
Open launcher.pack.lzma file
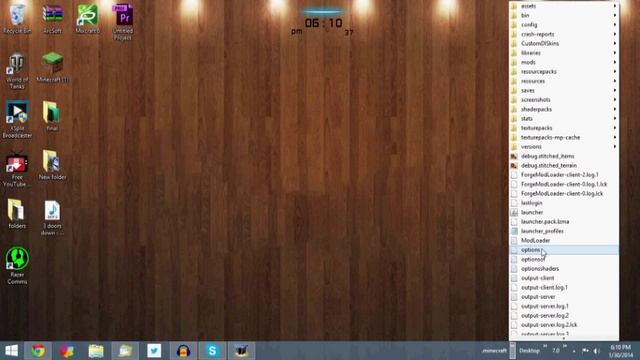point(564,222)
